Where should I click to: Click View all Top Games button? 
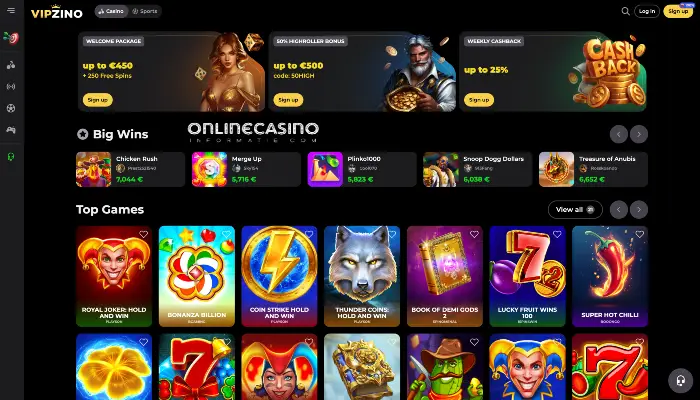click(x=575, y=209)
